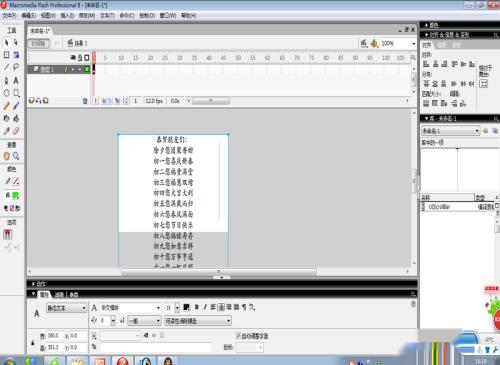The width and height of the screenshot is (500, 365).
Task: Activate the Zoom magnifier tool
Action: click(16, 156)
